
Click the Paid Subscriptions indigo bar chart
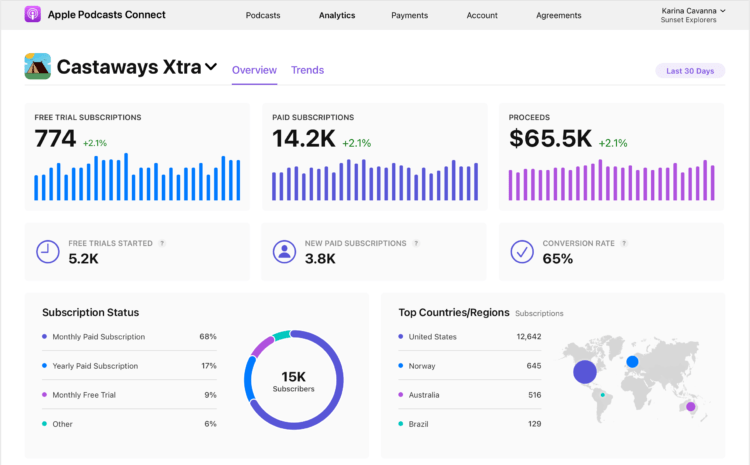pos(375,179)
